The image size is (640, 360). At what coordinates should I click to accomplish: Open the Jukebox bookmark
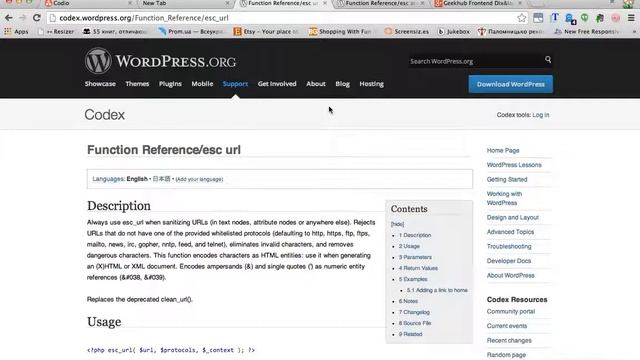coord(453,31)
